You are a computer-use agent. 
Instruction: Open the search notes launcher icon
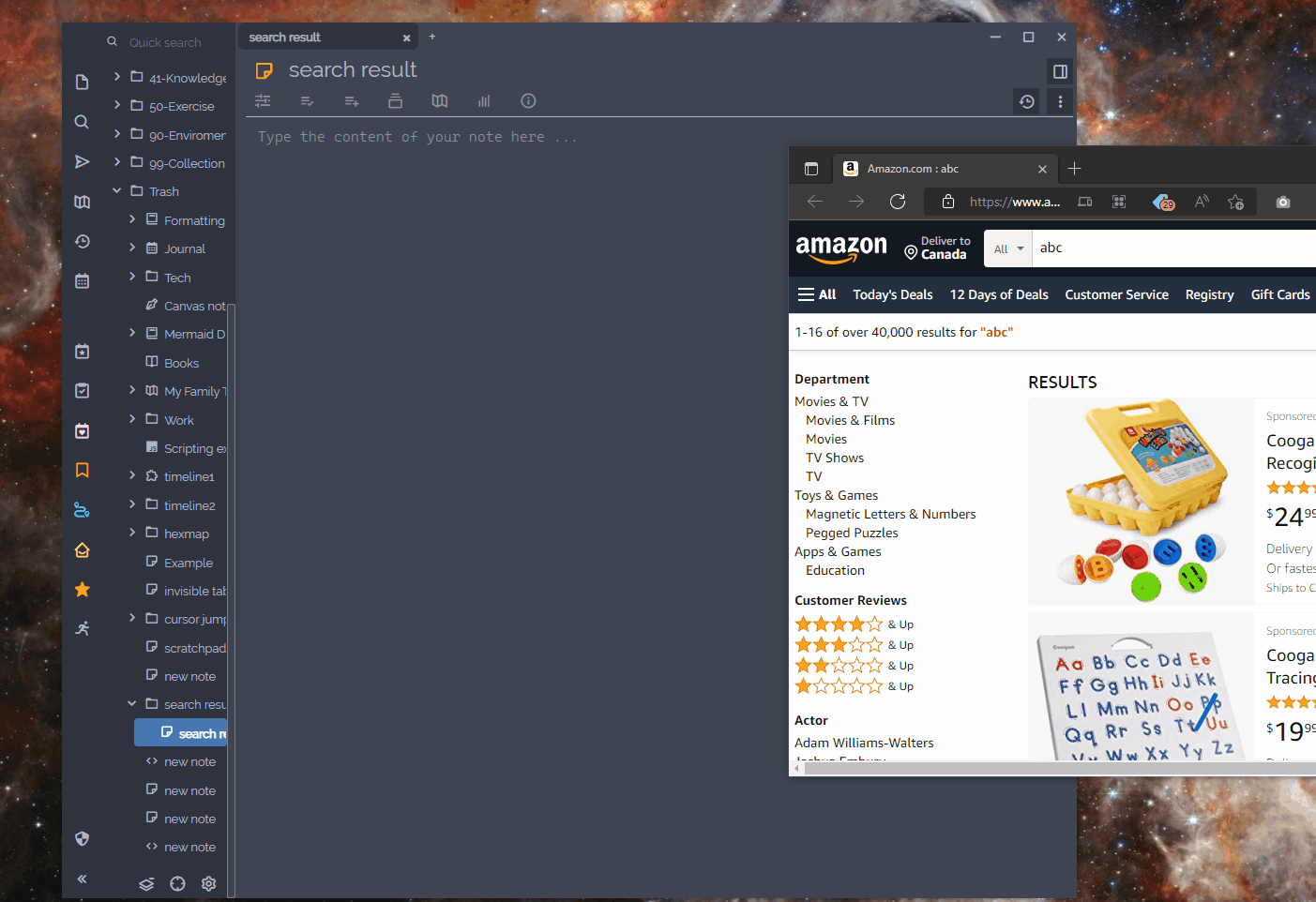coord(83,122)
